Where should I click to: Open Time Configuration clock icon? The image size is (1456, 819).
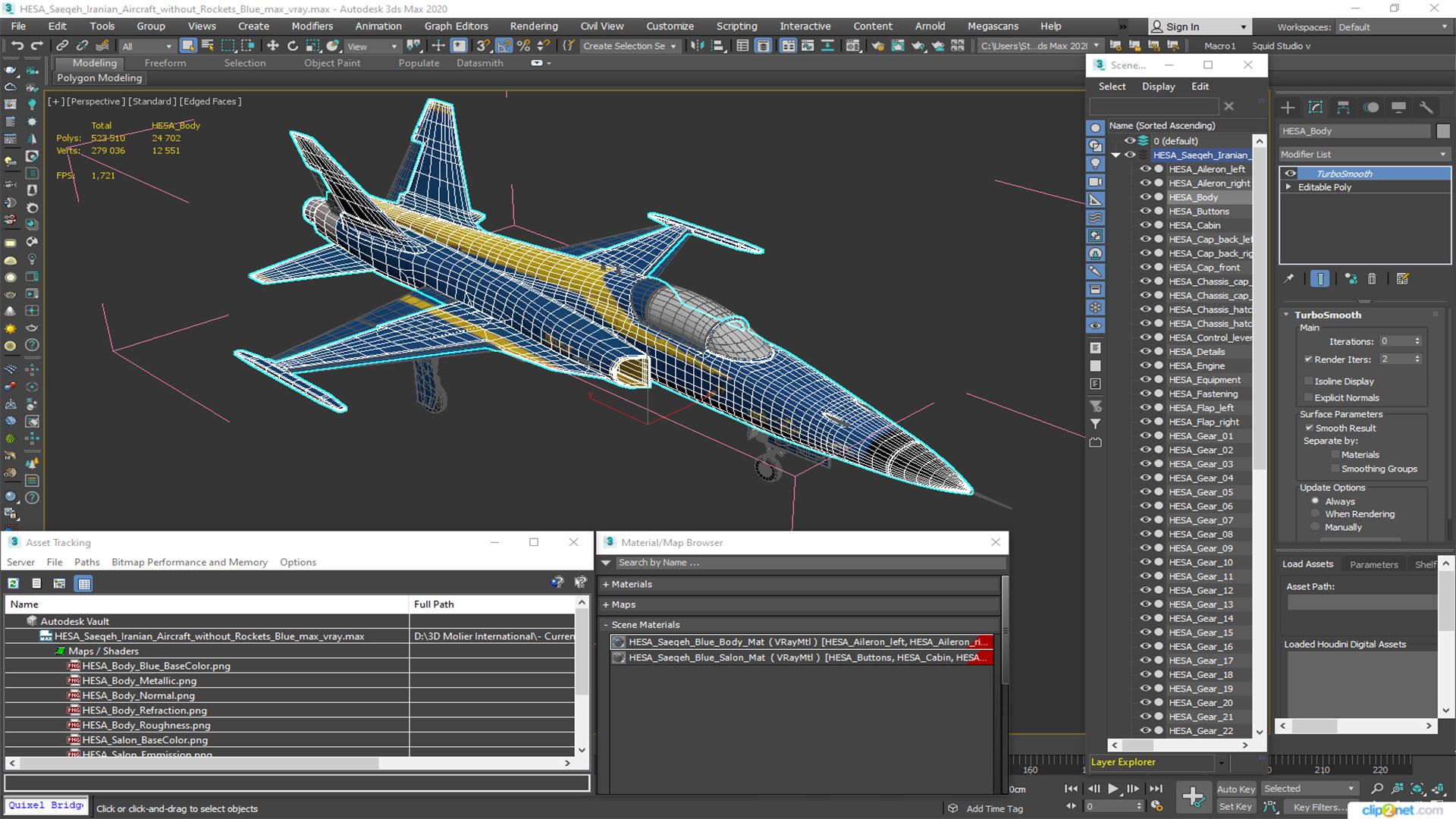click(x=1157, y=806)
